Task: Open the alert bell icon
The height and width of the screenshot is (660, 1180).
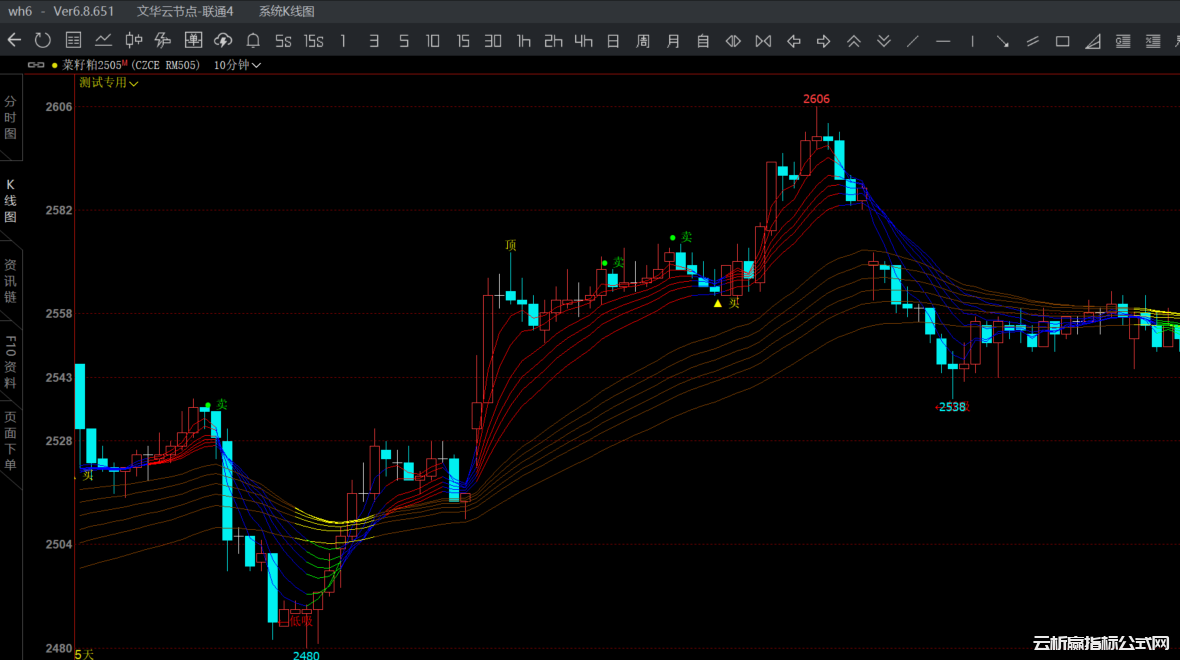Action: click(x=253, y=41)
